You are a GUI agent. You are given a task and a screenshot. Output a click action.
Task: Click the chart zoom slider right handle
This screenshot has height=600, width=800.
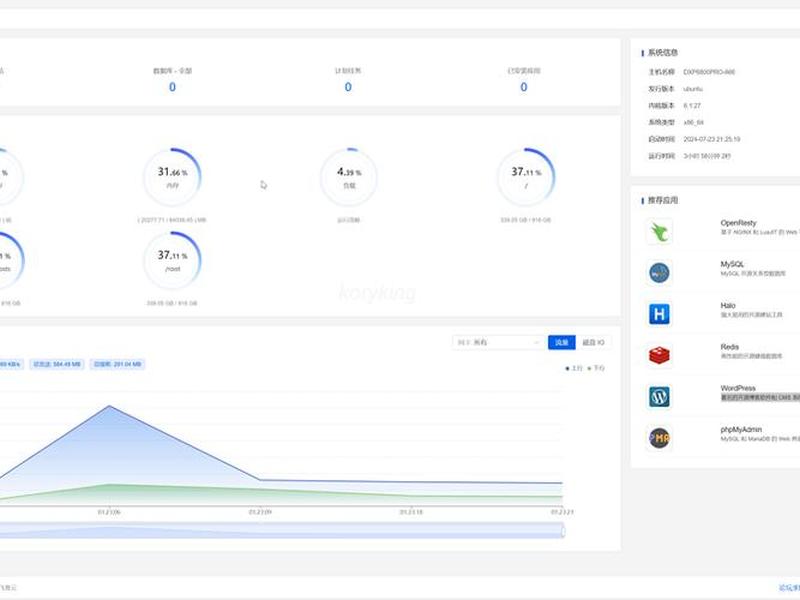[x=563, y=531]
